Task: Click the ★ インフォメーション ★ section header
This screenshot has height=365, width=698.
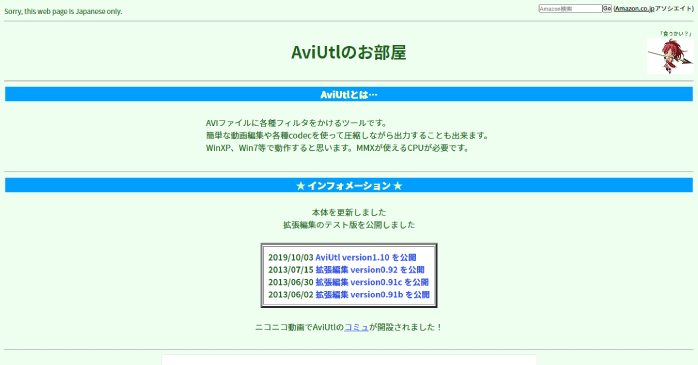Action: (349, 186)
